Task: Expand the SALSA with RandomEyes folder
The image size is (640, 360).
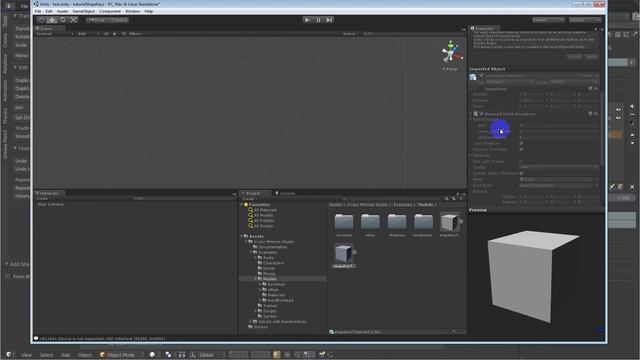Action: point(251,322)
